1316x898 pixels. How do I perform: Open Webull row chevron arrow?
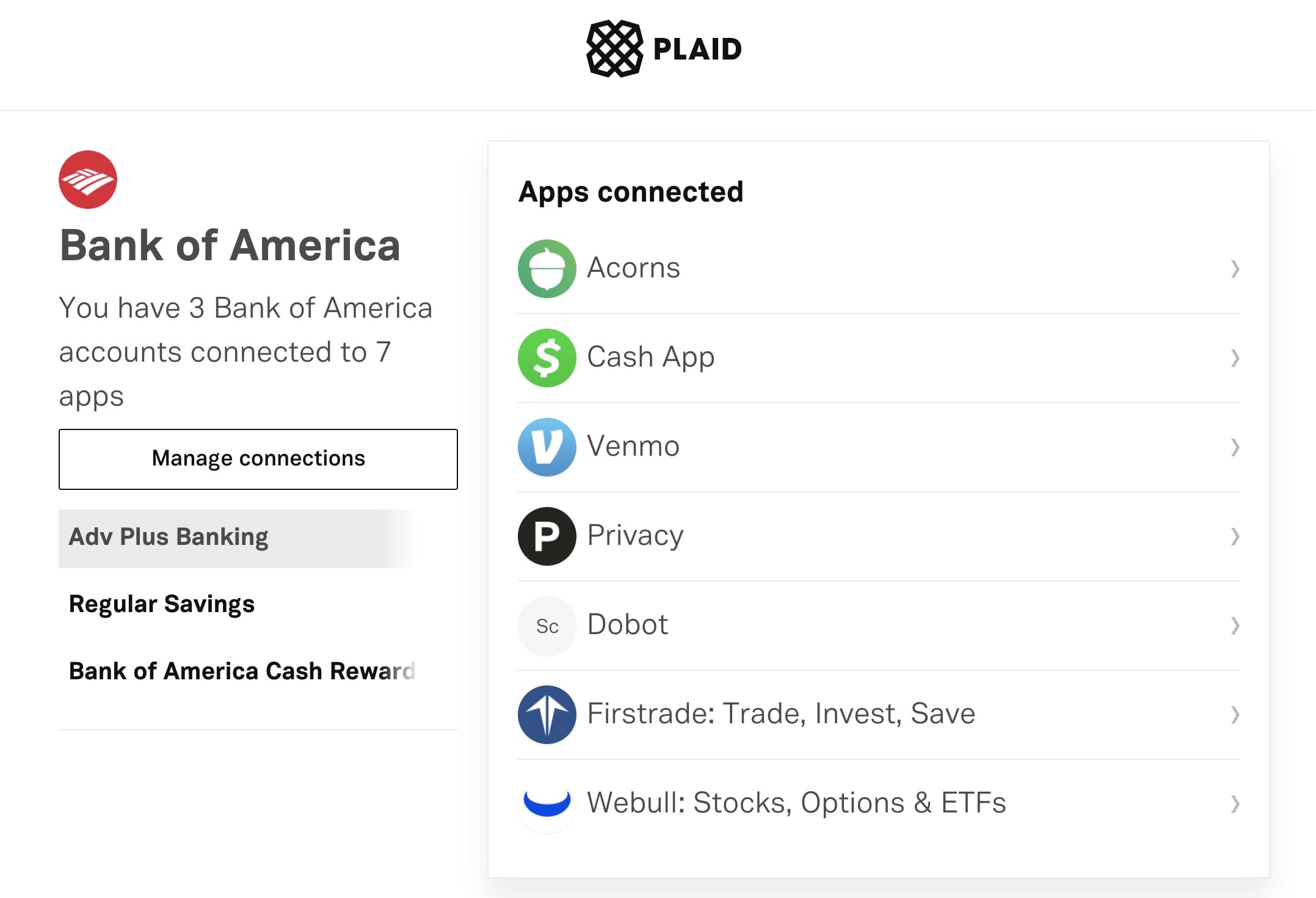coord(1235,804)
